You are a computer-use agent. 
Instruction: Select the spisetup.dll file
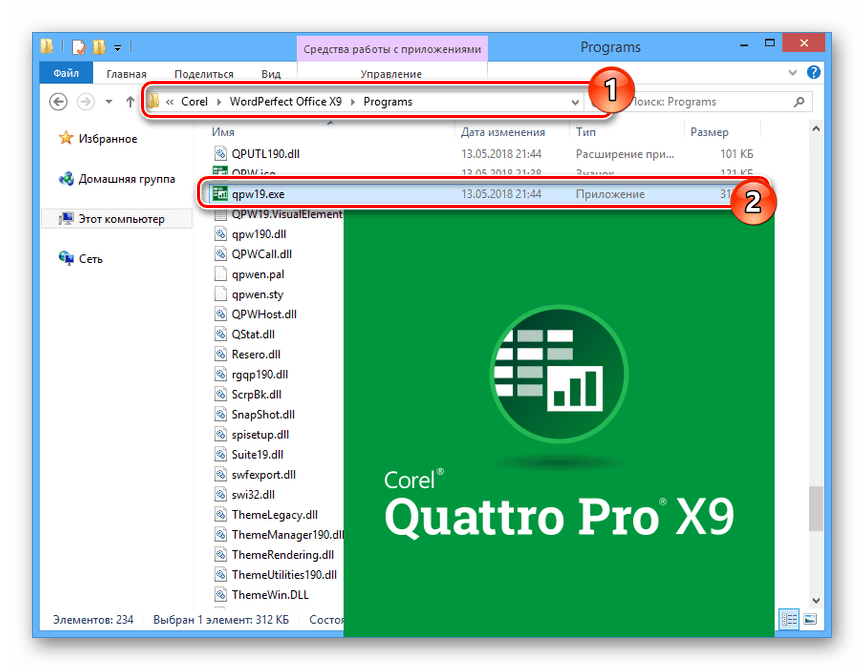pos(260,435)
